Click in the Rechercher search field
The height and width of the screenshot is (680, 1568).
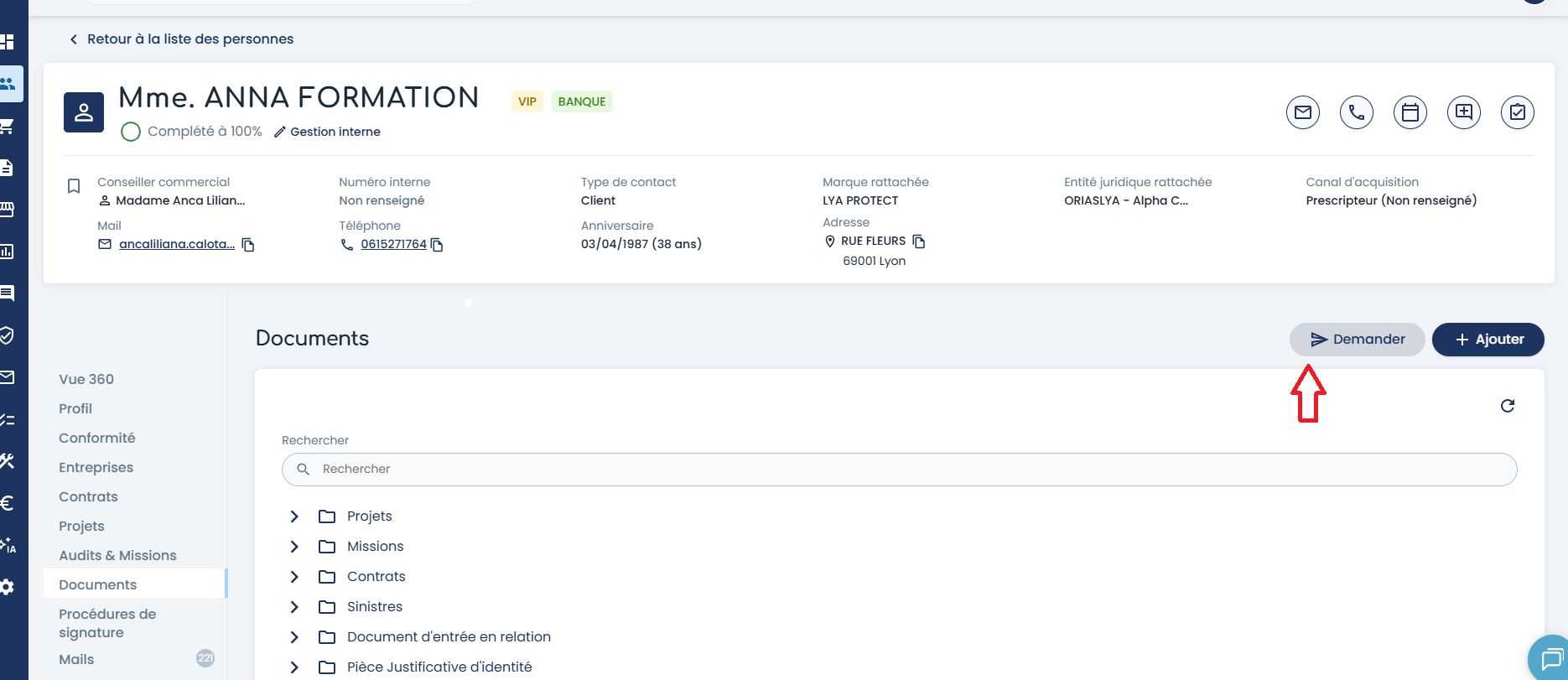(899, 470)
